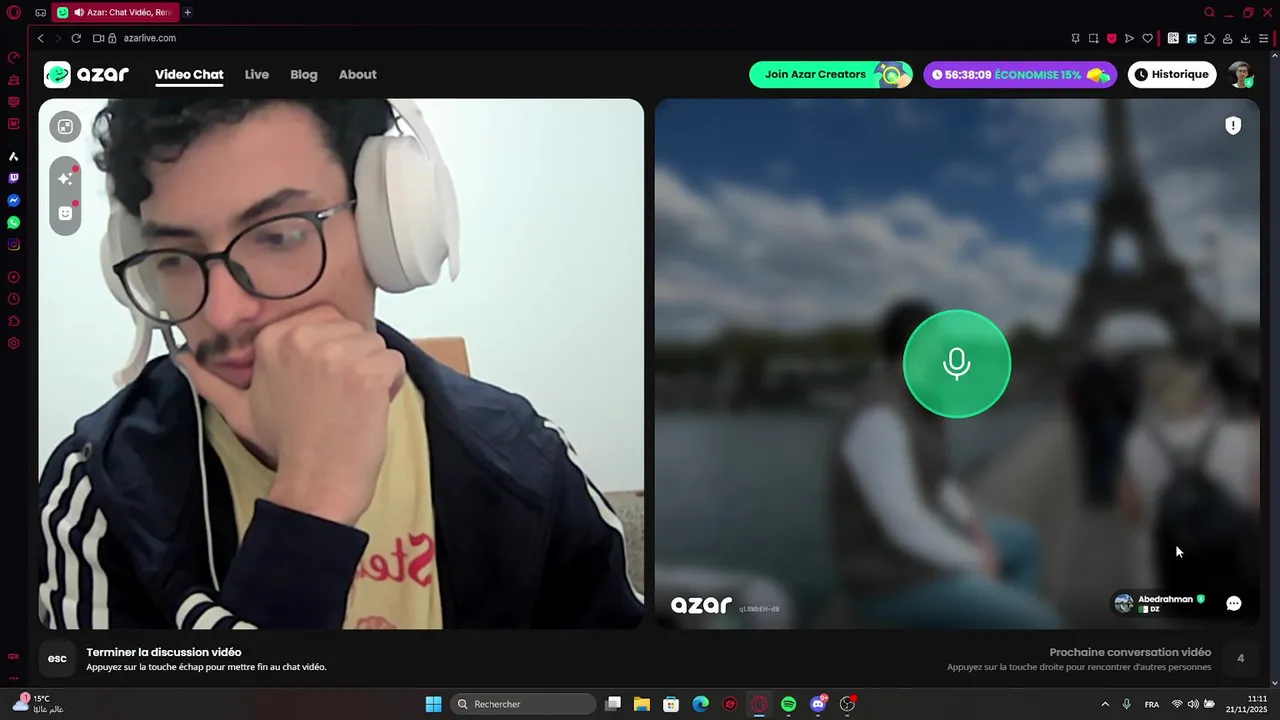Open GX Control speedometer in sidebar
The width and height of the screenshot is (1280, 720).
click(14, 57)
